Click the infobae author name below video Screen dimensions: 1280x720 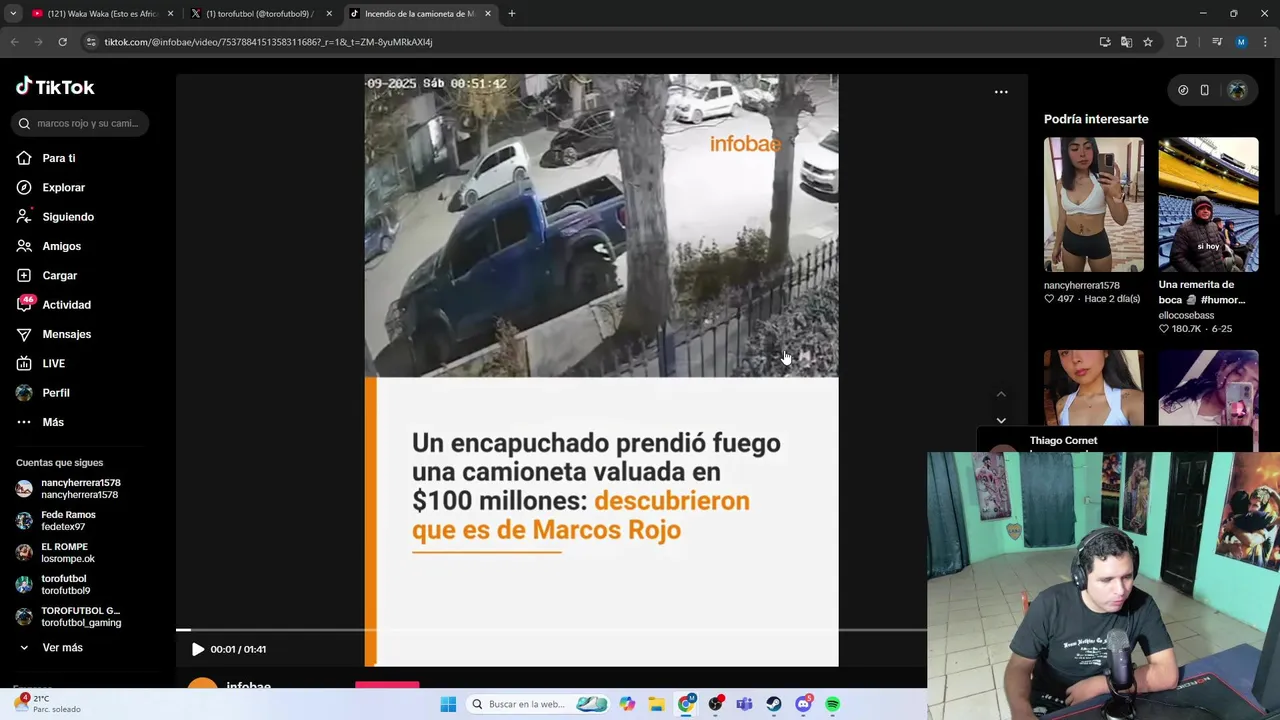pos(248,686)
